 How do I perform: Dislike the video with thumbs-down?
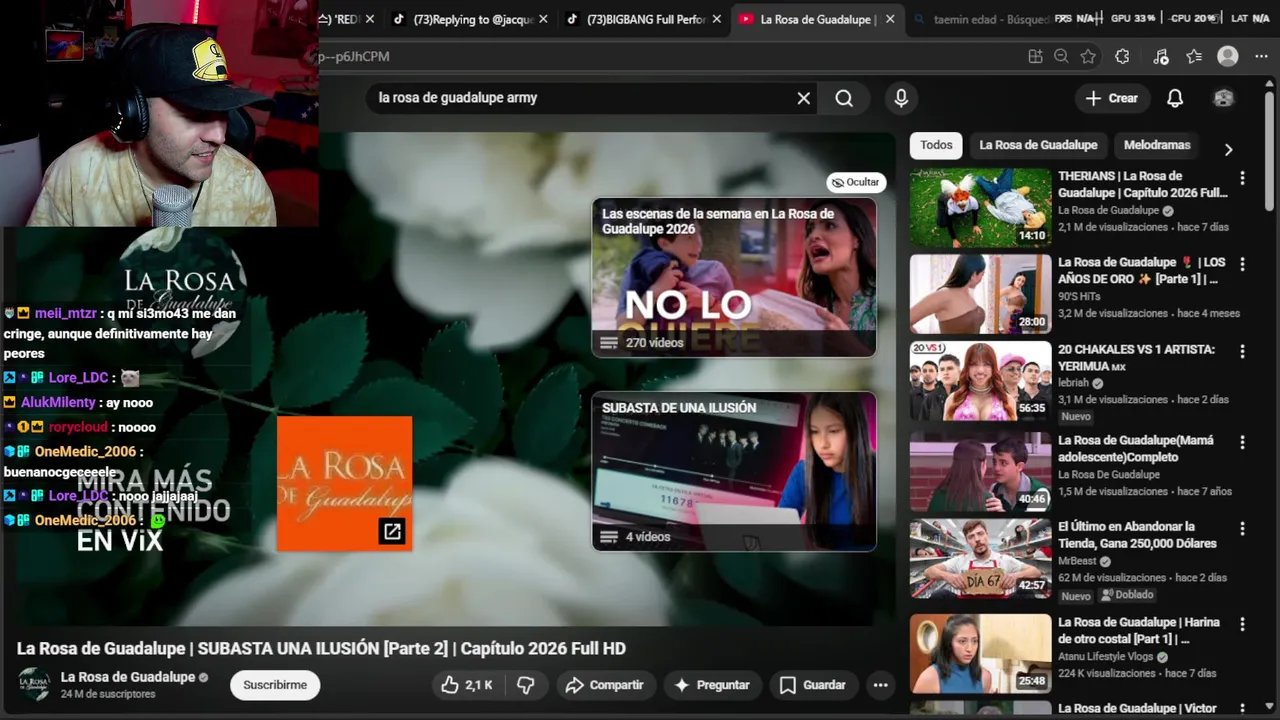[526, 685]
